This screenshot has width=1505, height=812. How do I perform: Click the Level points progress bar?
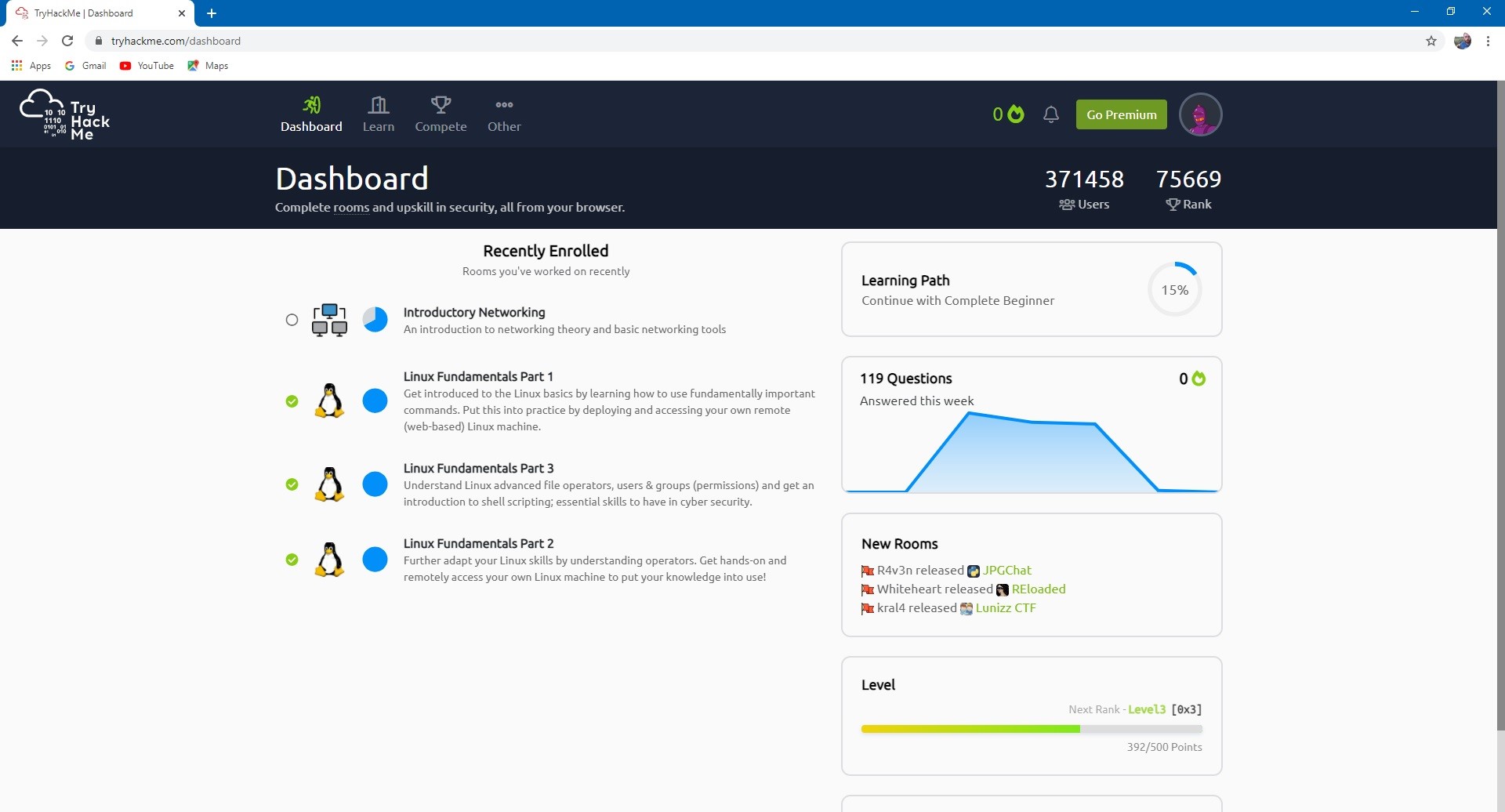click(1031, 729)
